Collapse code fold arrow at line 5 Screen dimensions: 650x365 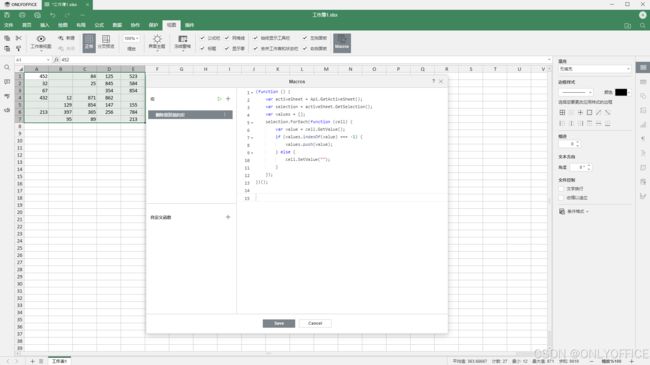[x=252, y=122]
